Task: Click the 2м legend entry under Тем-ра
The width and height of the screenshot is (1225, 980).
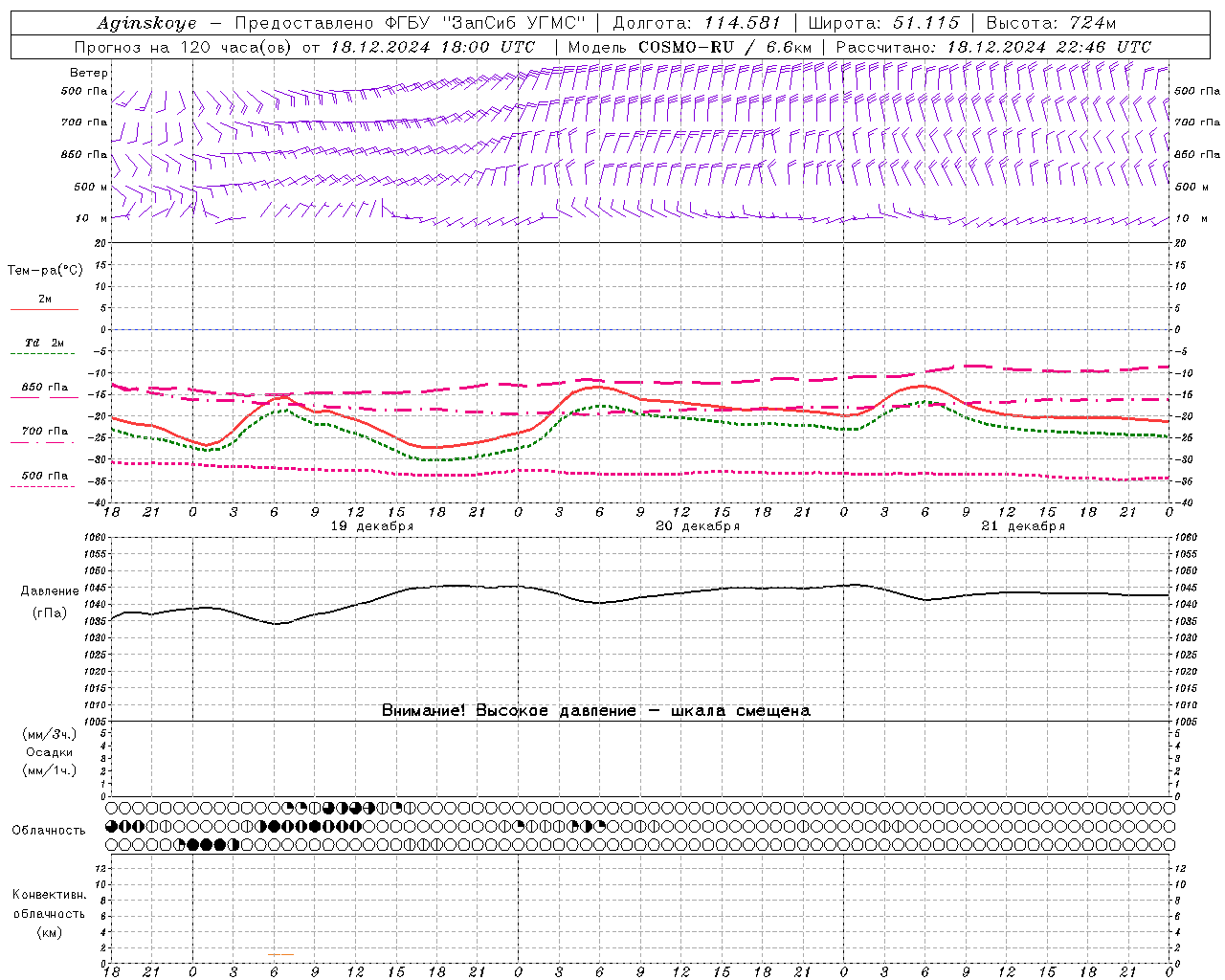Action: (45, 300)
